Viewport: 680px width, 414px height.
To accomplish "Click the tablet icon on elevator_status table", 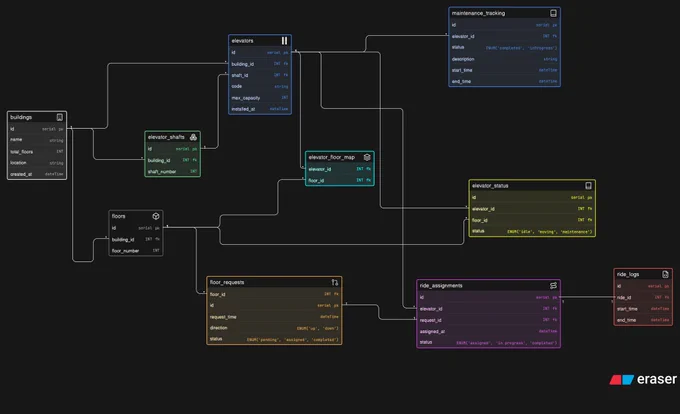I will point(588,186).
